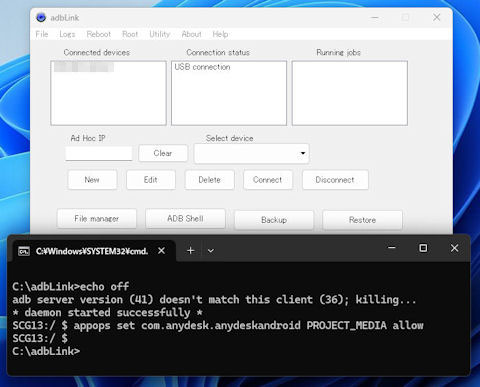This screenshot has width=480, height=387.
Task: Minimize the adbLink window
Action: tap(375, 17)
